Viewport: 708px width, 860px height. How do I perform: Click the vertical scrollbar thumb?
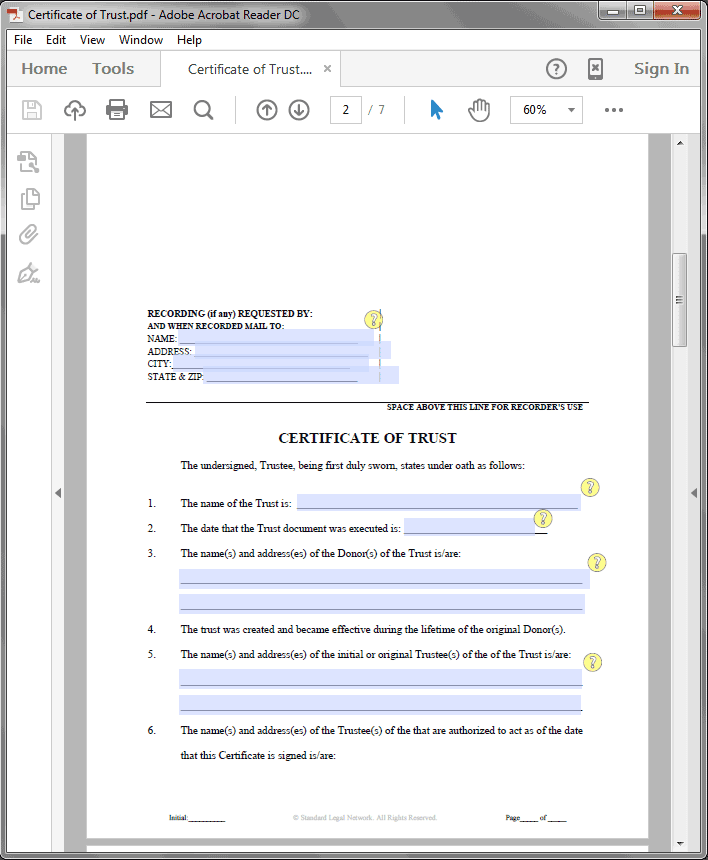(680, 300)
